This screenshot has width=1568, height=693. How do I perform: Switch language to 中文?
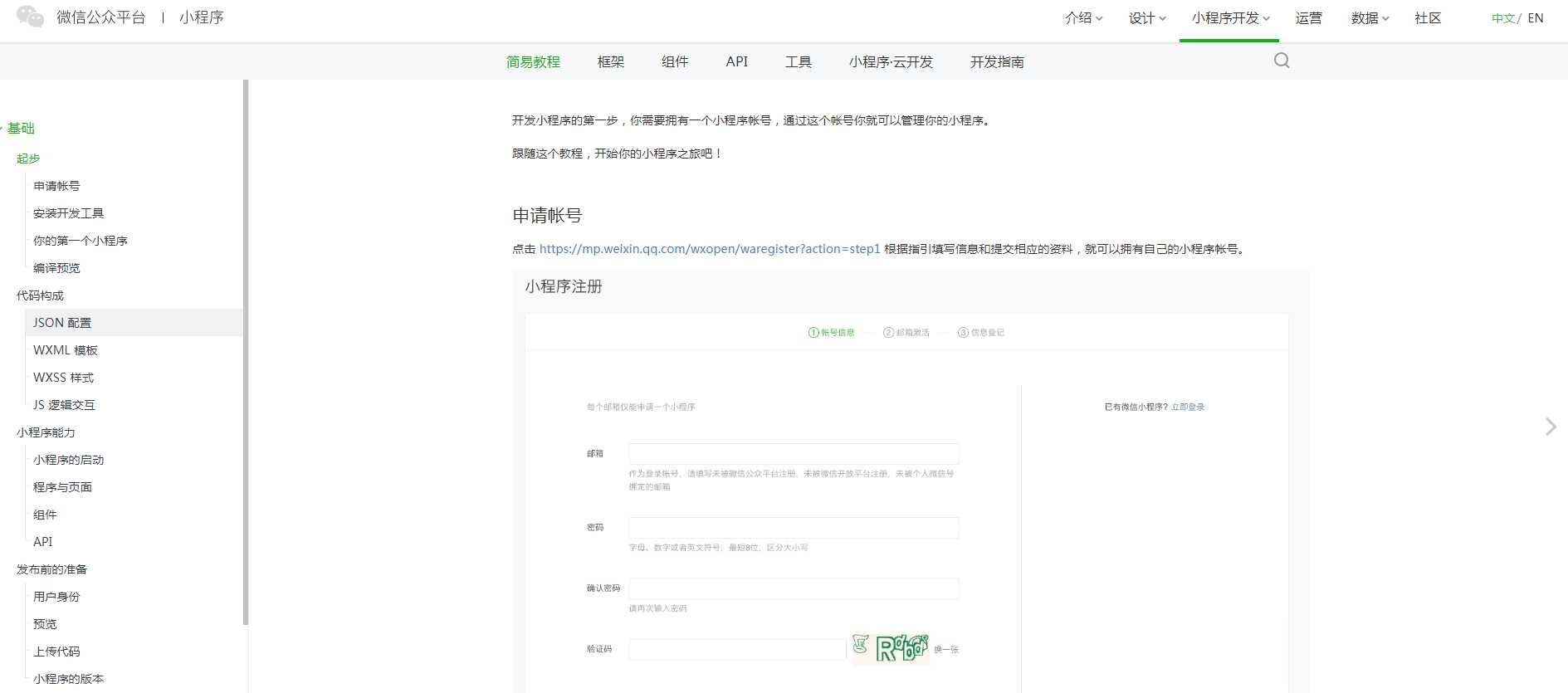click(x=1503, y=18)
